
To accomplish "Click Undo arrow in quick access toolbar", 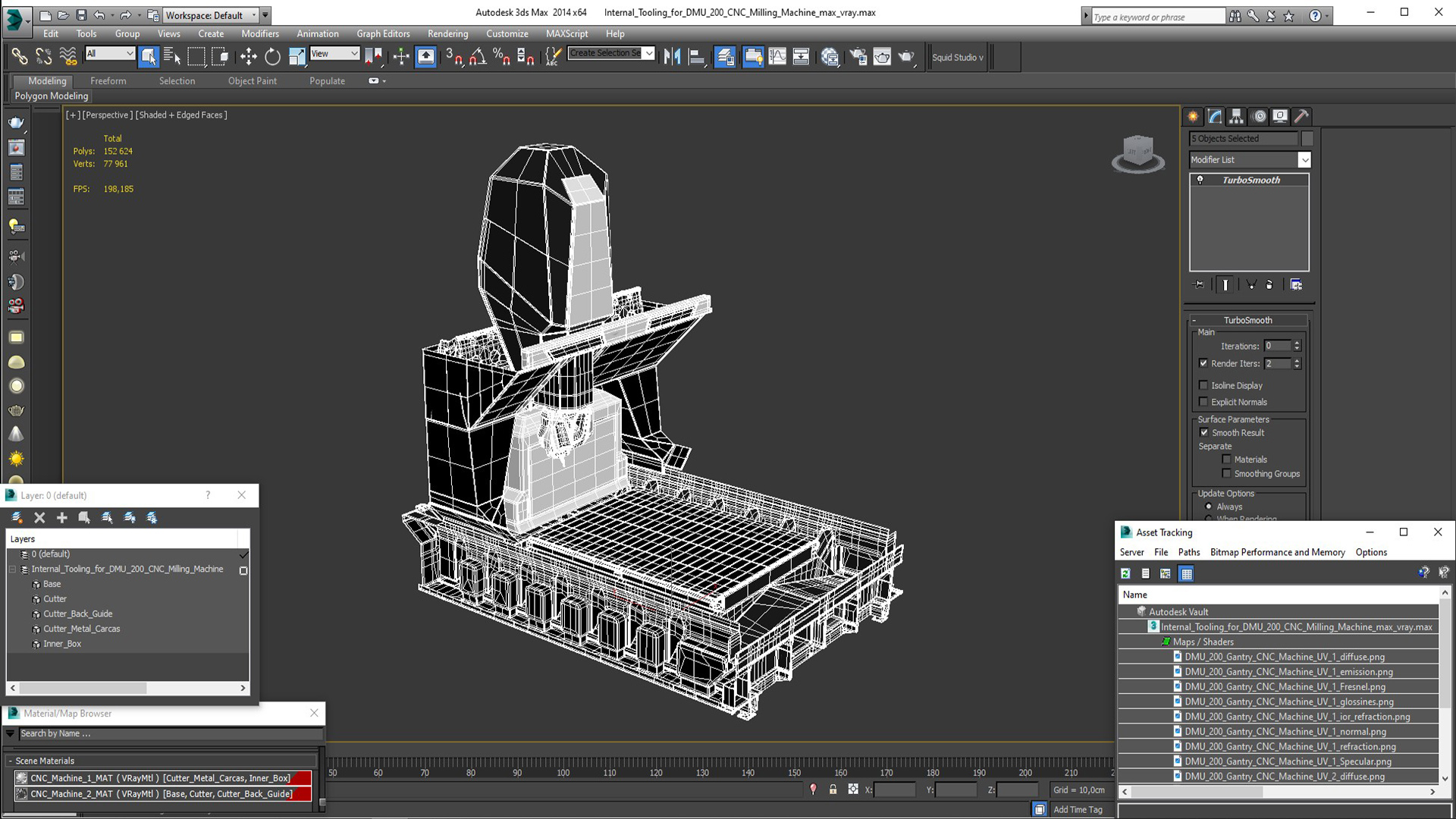I will (99, 15).
